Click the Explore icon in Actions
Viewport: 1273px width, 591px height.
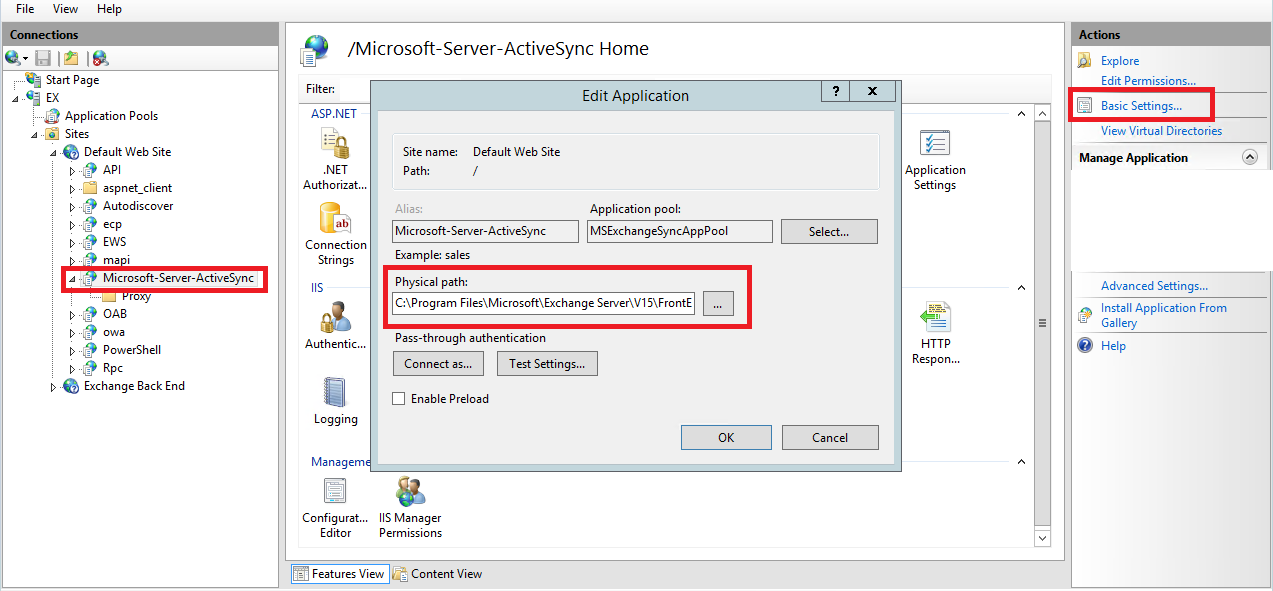click(x=1085, y=61)
